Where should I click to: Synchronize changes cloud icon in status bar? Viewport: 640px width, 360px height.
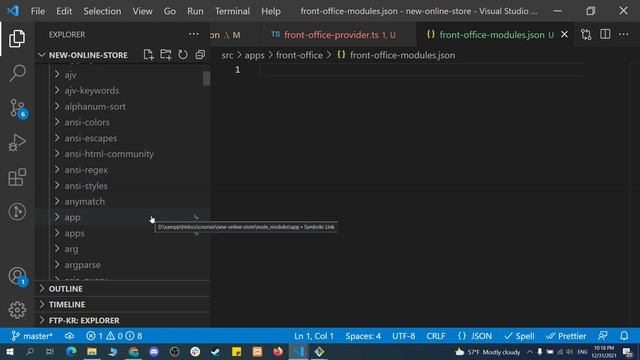tap(69, 336)
